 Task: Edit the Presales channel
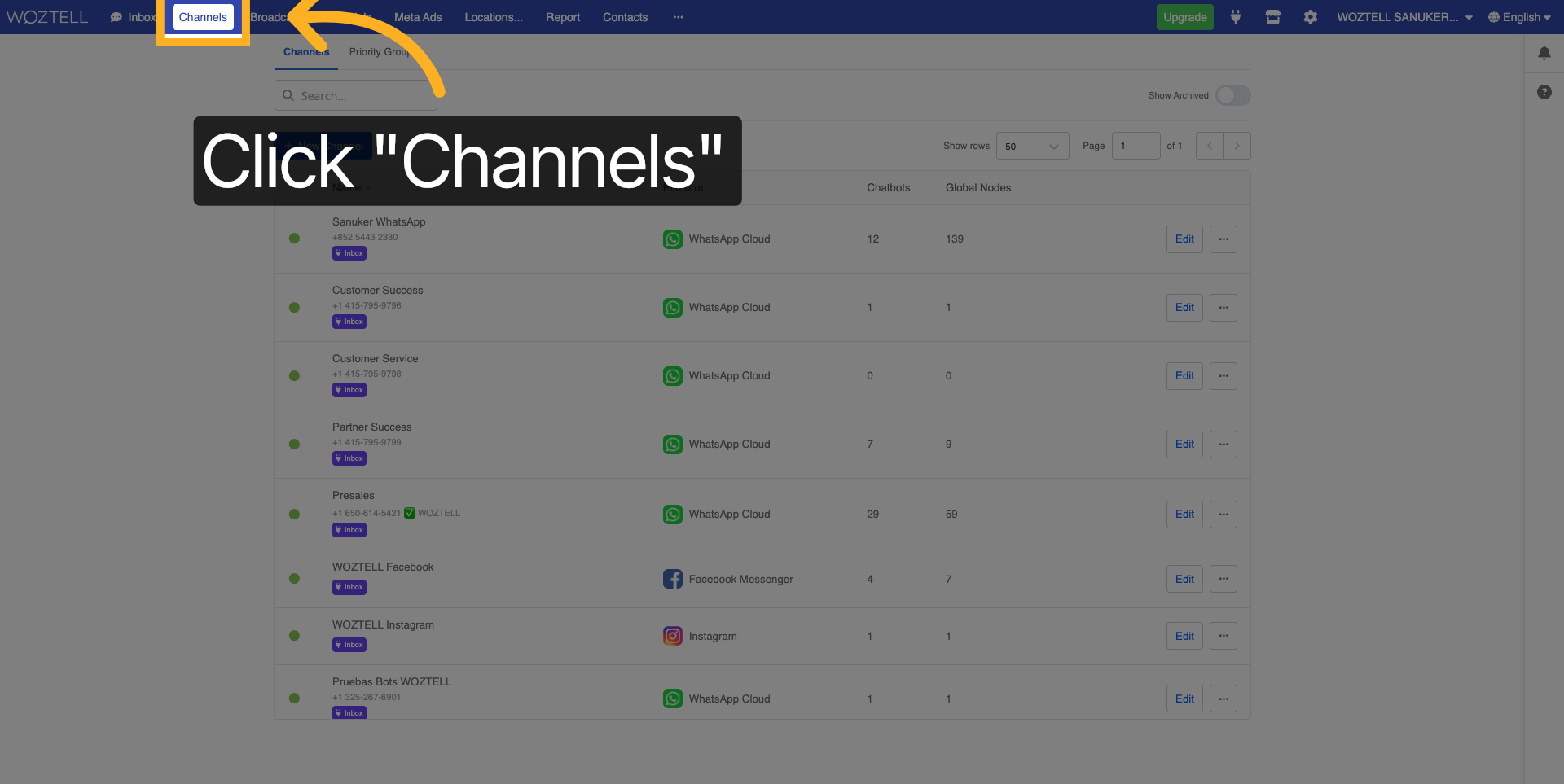click(x=1184, y=515)
